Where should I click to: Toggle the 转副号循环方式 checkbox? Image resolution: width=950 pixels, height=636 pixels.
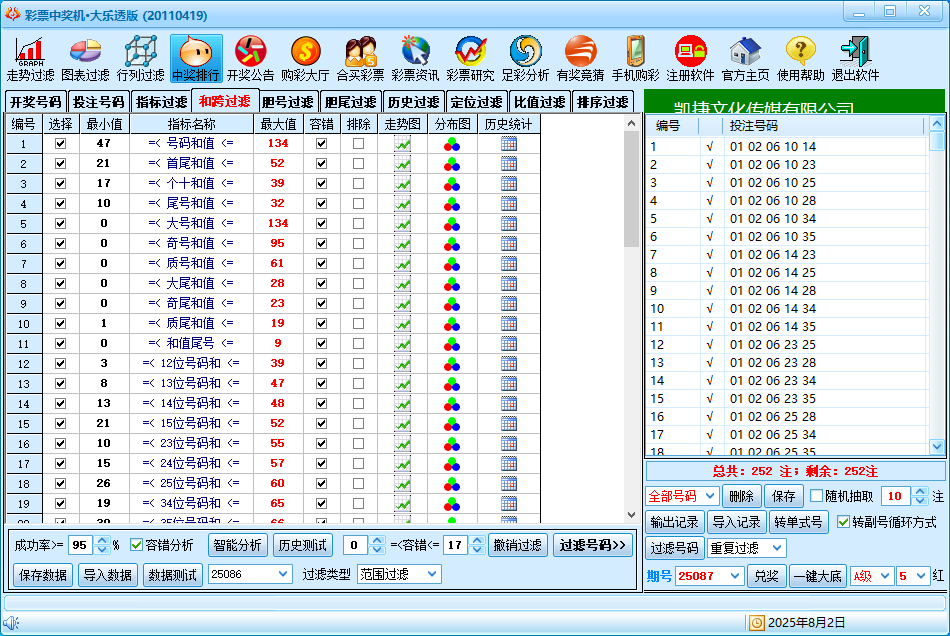(x=843, y=522)
